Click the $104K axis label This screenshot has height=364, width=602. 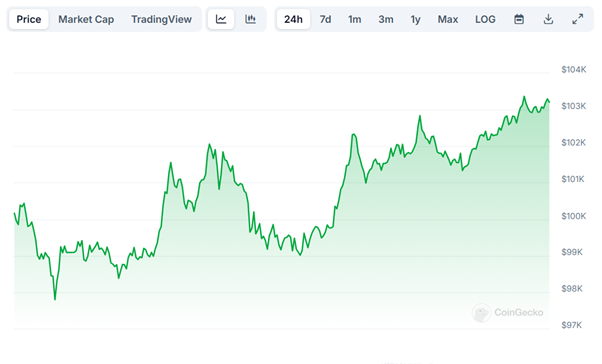[x=574, y=69]
